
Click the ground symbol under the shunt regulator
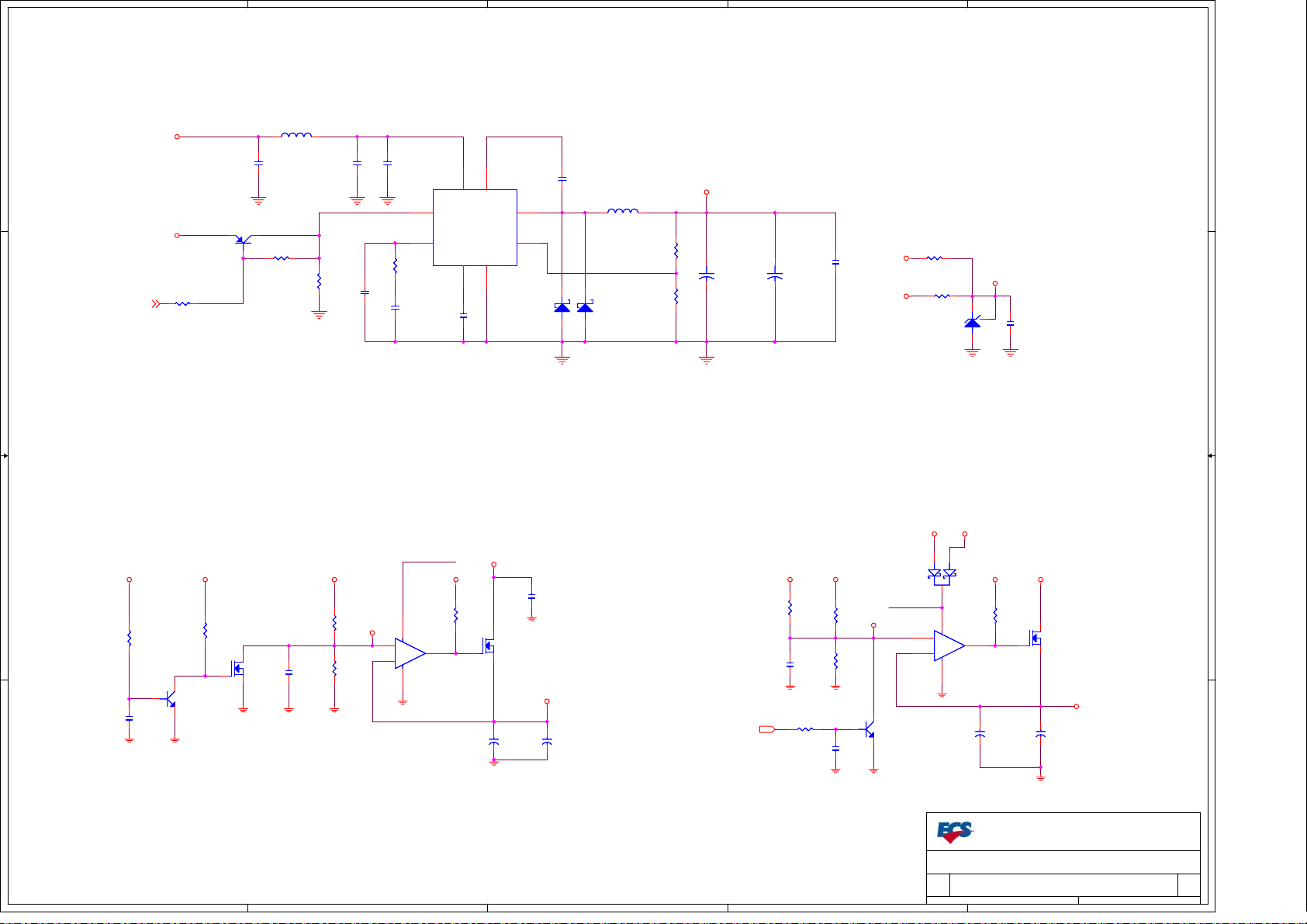(x=973, y=352)
